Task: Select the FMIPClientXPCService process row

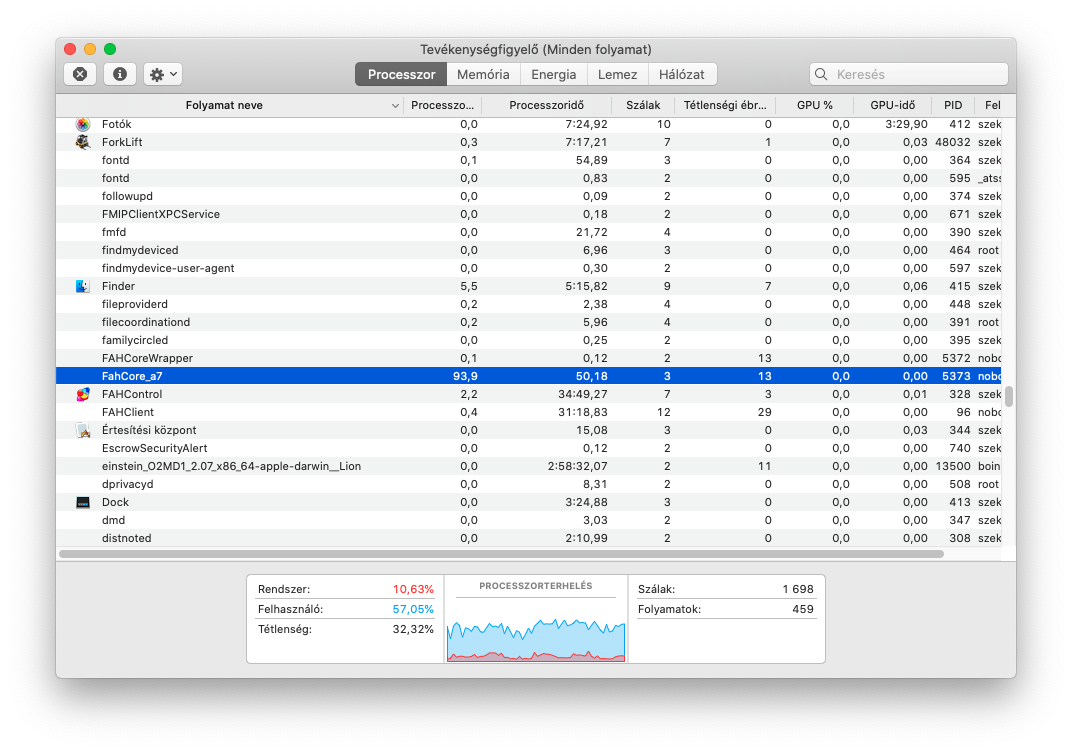Action: [x=528, y=214]
